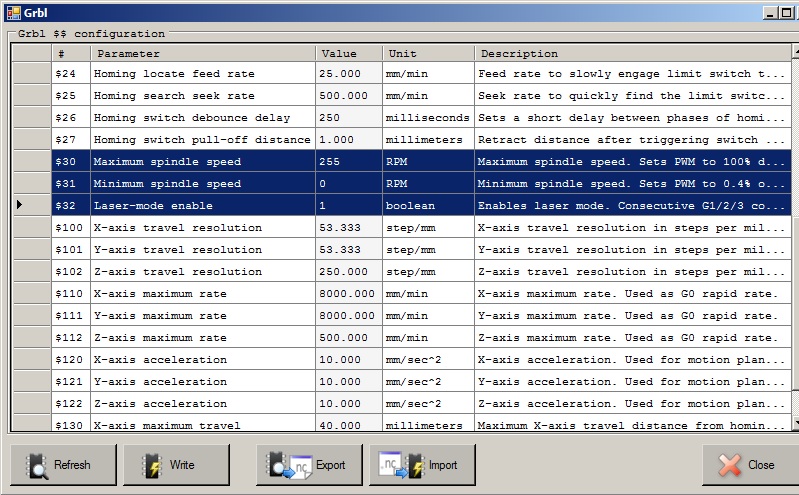Click 'boolean' unit of laser-mode row
799x495 pixels.
tap(429, 205)
